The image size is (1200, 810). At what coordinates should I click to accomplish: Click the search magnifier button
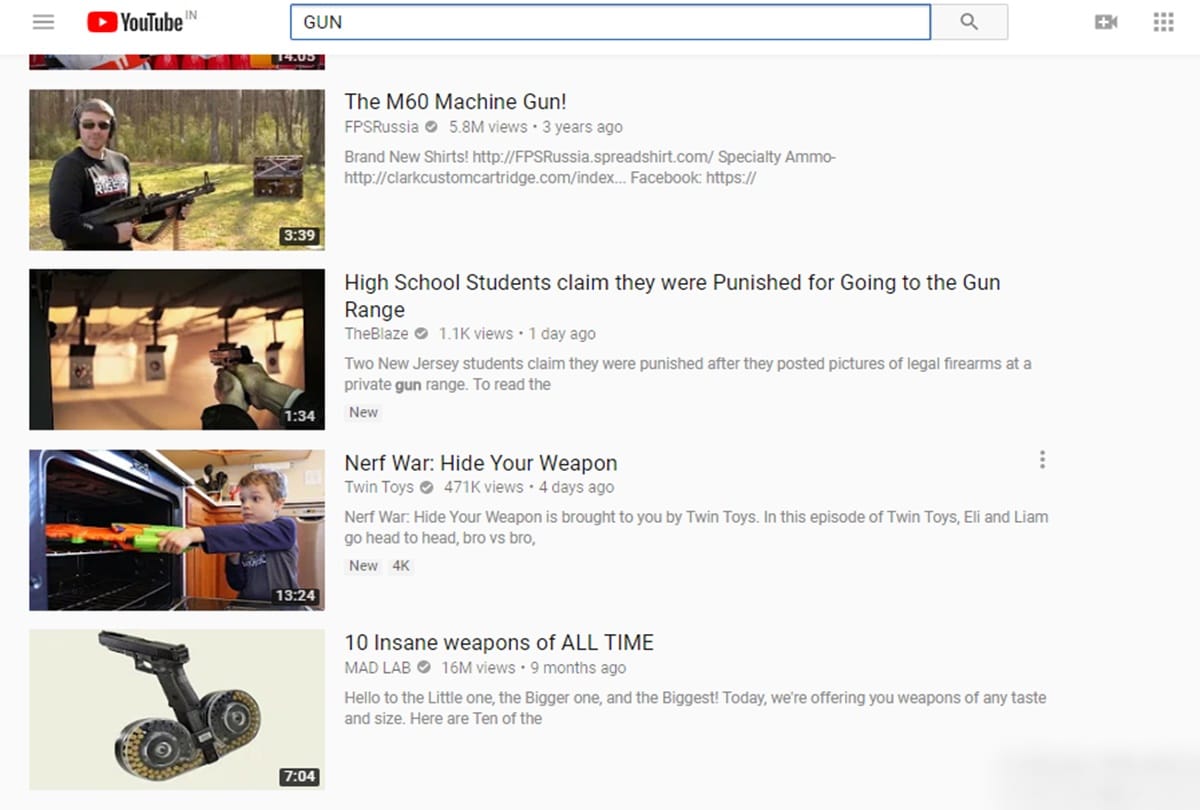(969, 22)
